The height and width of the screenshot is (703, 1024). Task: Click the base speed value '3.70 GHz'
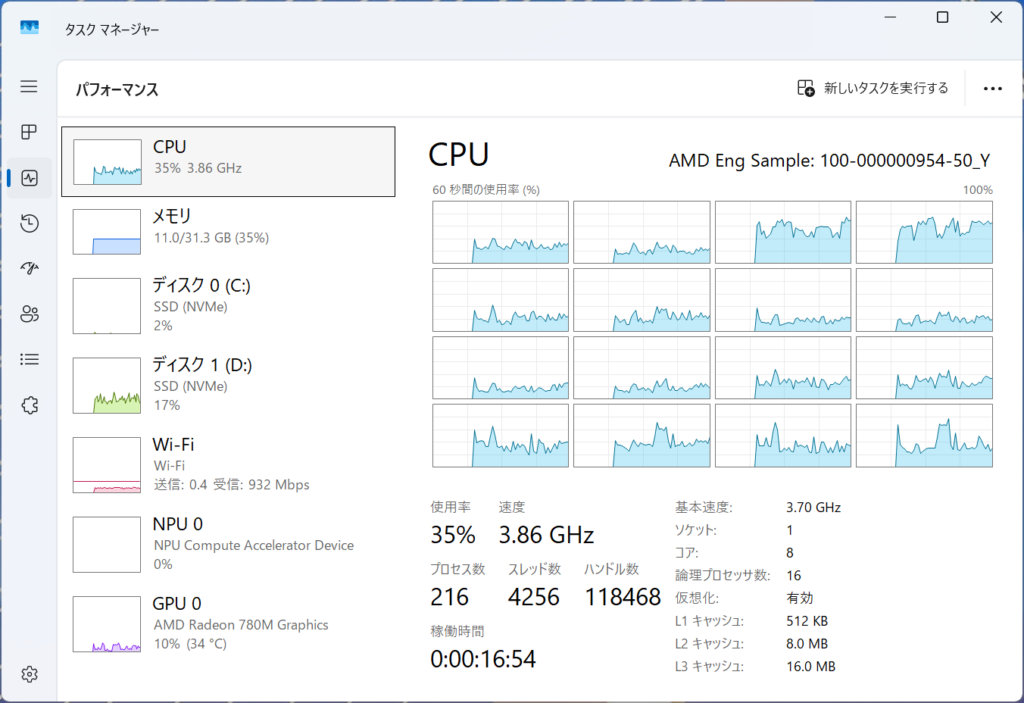813,507
